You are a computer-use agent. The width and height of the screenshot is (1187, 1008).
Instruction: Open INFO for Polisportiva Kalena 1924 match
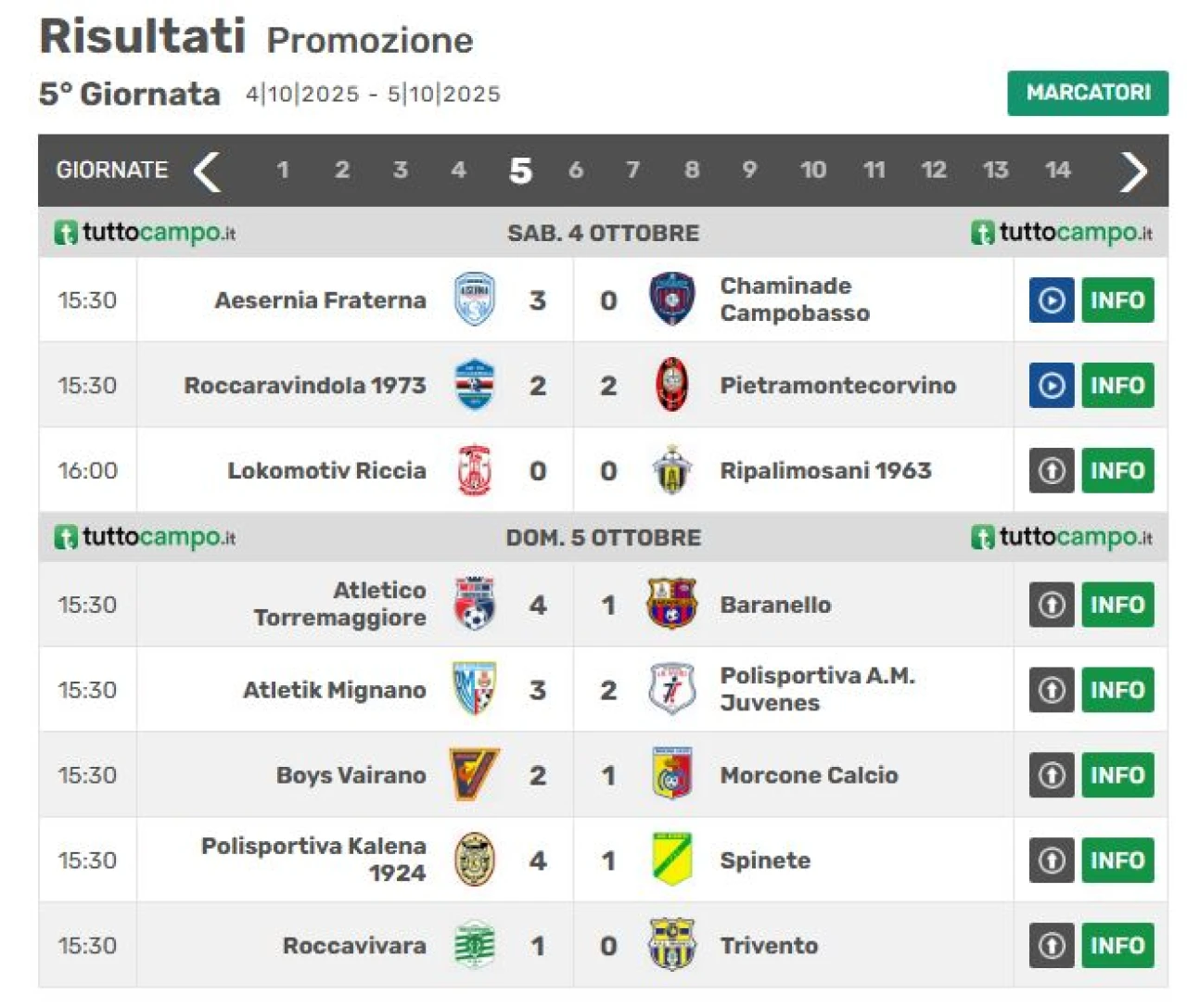click(1117, 860)
